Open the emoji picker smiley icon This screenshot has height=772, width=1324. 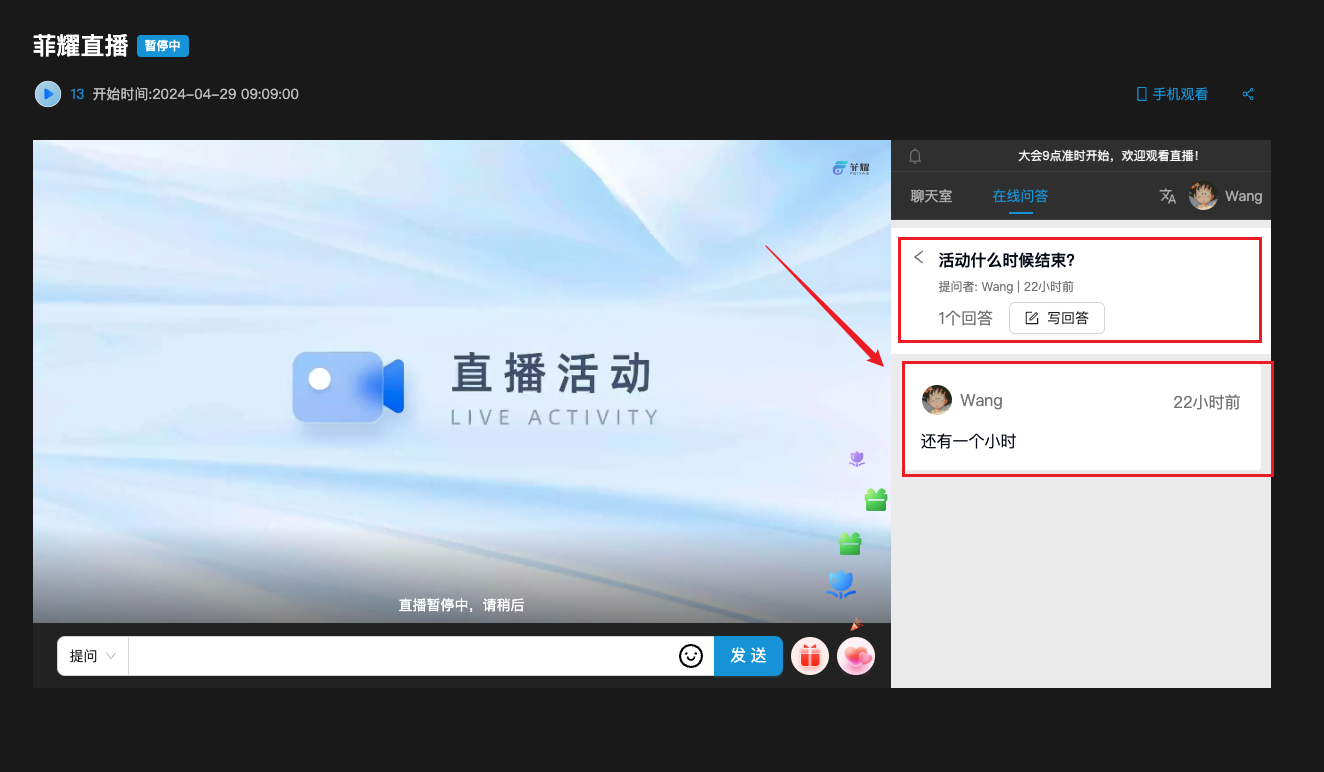point(691,656)
